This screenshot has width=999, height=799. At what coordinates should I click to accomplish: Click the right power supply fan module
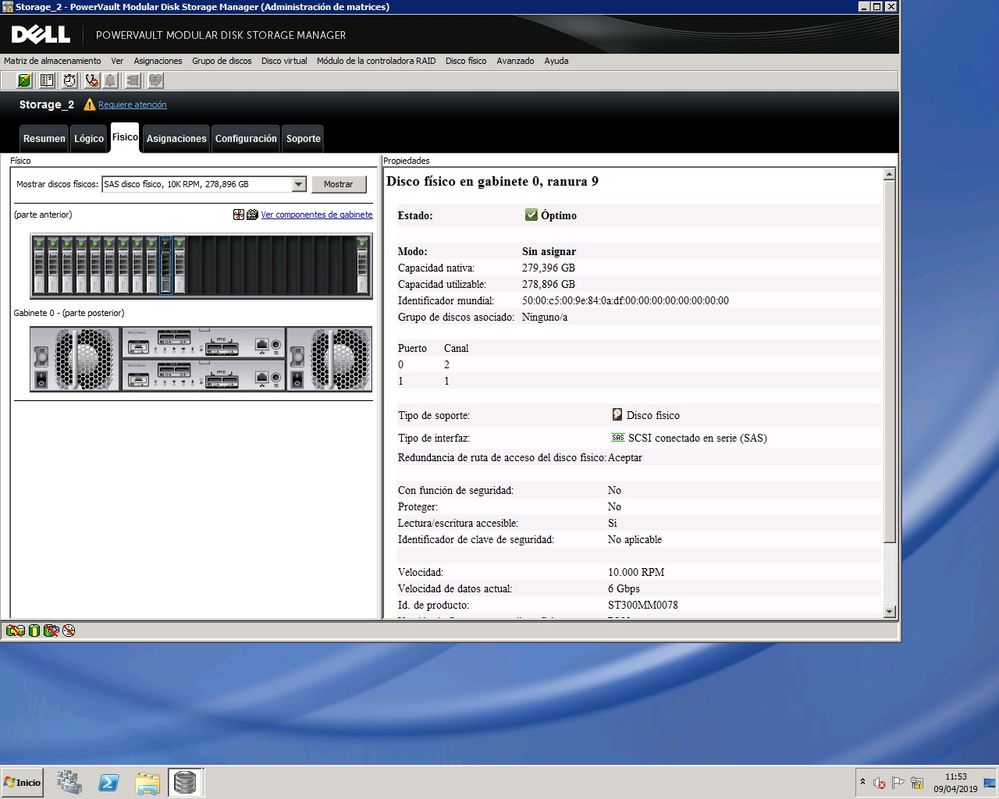pos(329,359)
